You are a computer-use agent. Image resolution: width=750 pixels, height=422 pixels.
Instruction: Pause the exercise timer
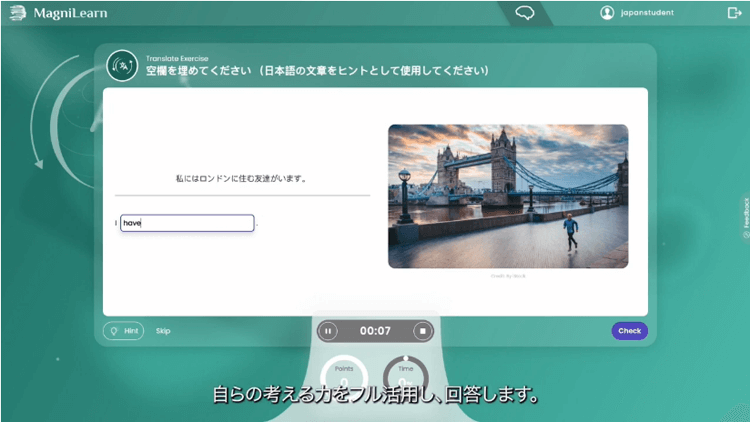[327, 331]
